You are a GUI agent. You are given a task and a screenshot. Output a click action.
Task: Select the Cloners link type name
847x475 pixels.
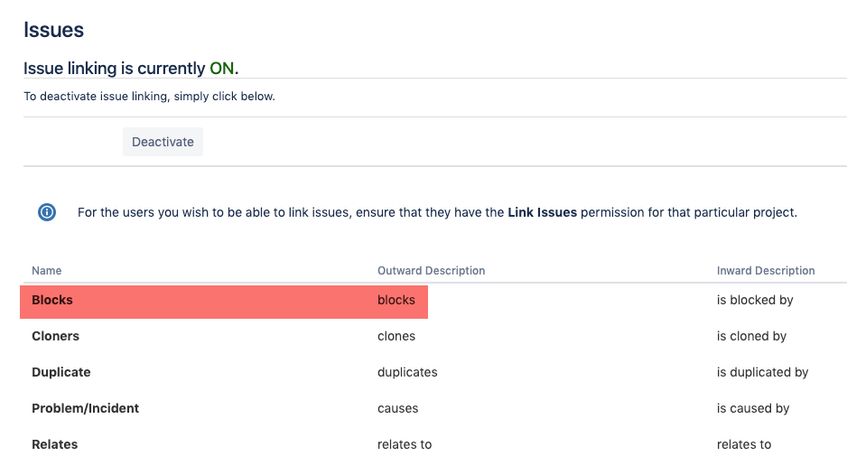[55, 336]
